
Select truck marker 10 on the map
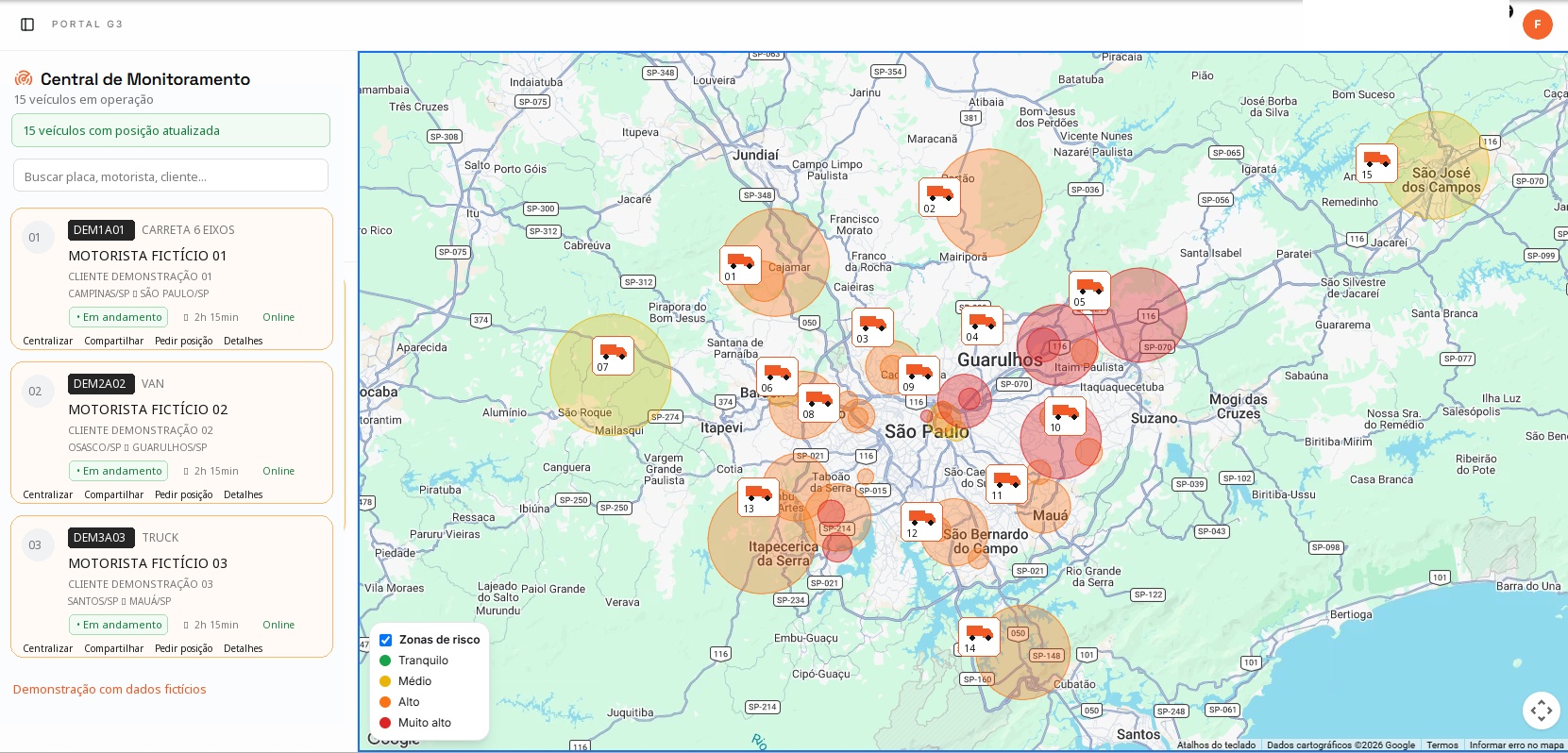pyautogui.click(x=1065, y=416)
